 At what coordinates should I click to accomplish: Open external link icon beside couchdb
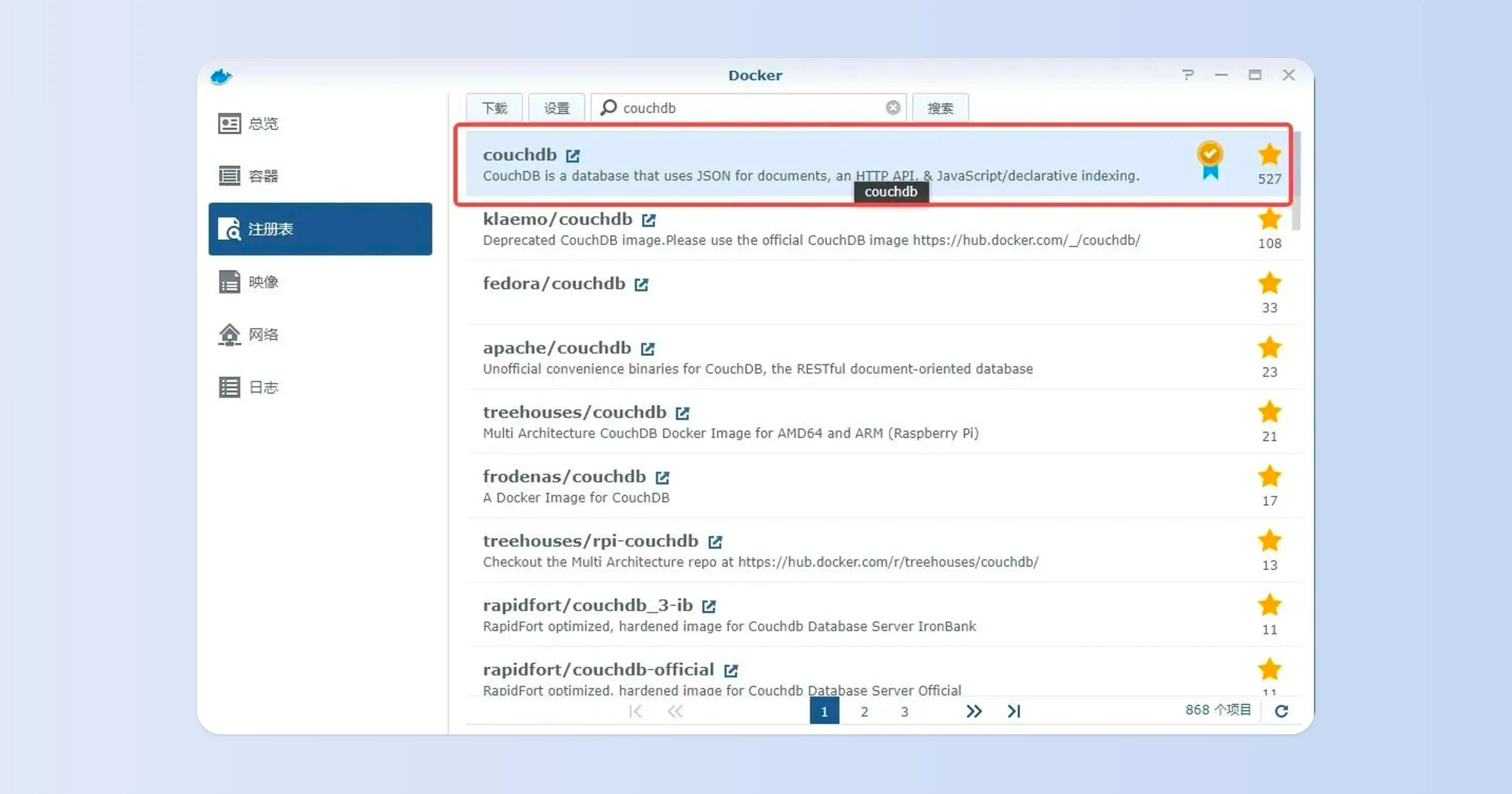click(572, 156)
